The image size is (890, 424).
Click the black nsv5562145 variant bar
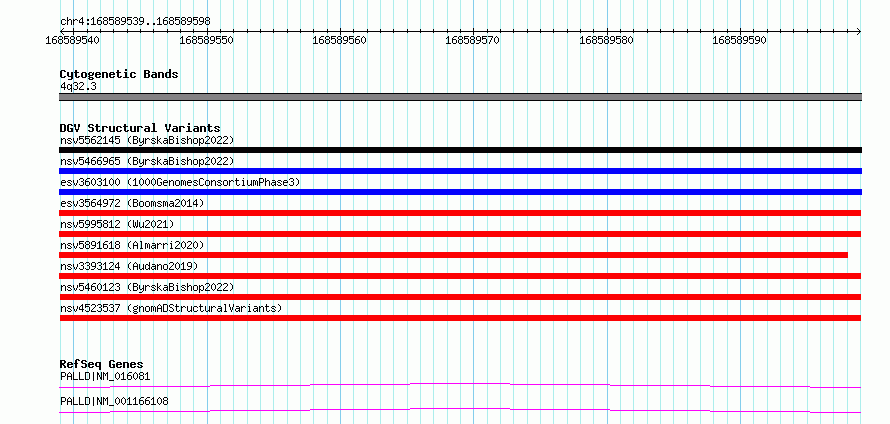pyautogui.click(x=460, y=150)
